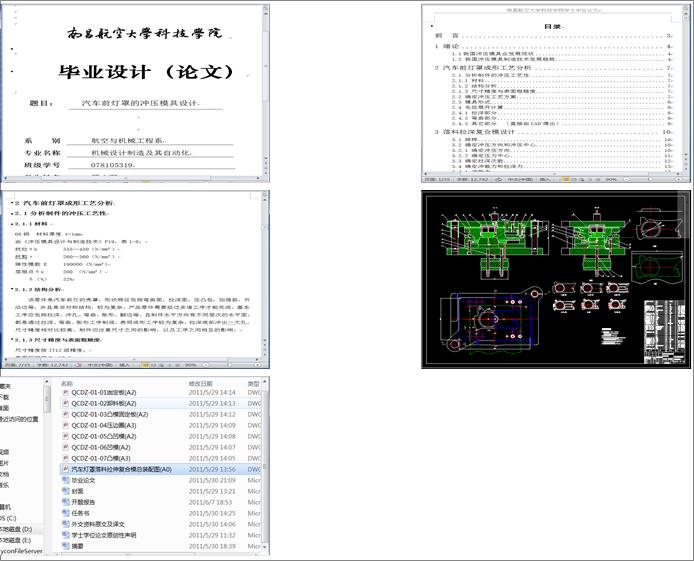Click the date 2011/6/7 18:53

point(208,502)
